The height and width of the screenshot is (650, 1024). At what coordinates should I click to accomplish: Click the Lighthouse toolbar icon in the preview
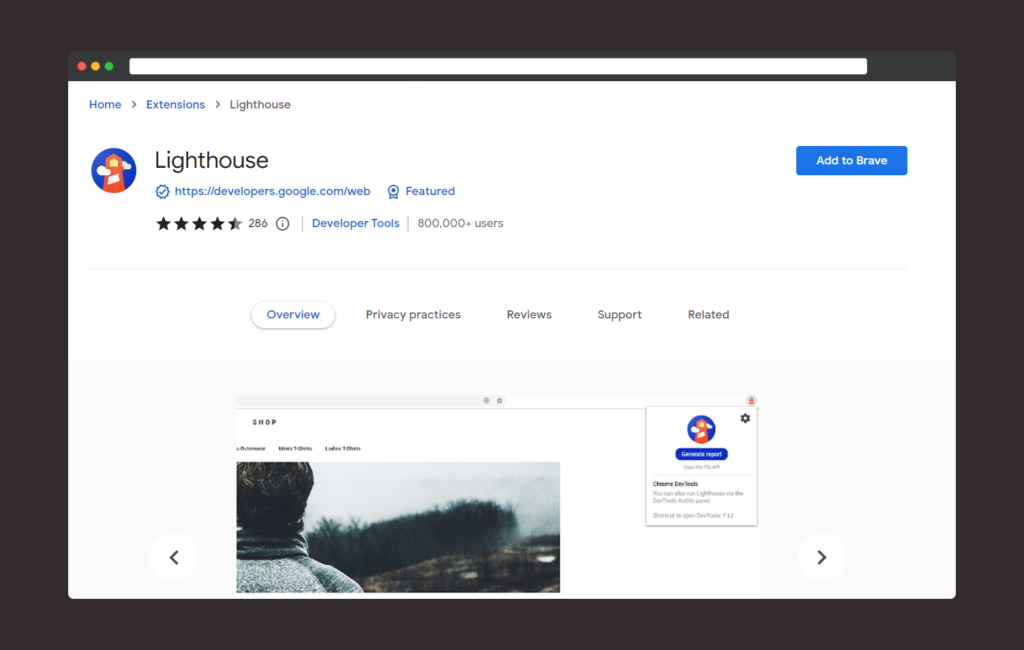pos(751,400)
